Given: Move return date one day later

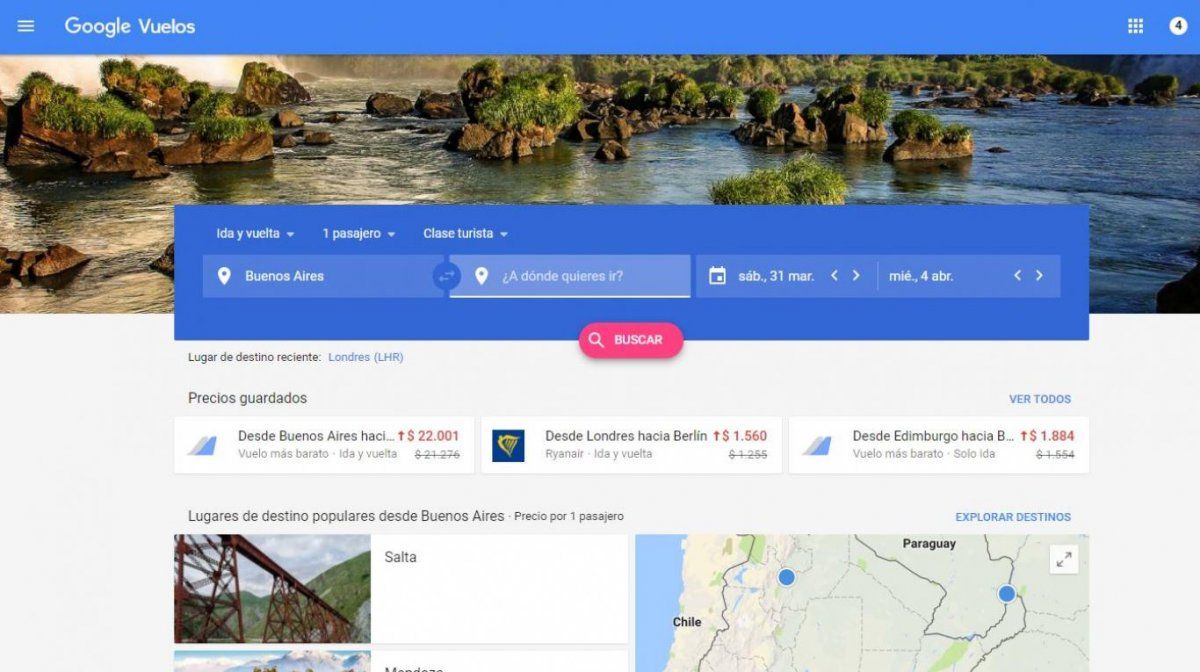Looking at the screenshot, I should point(1039,276).
